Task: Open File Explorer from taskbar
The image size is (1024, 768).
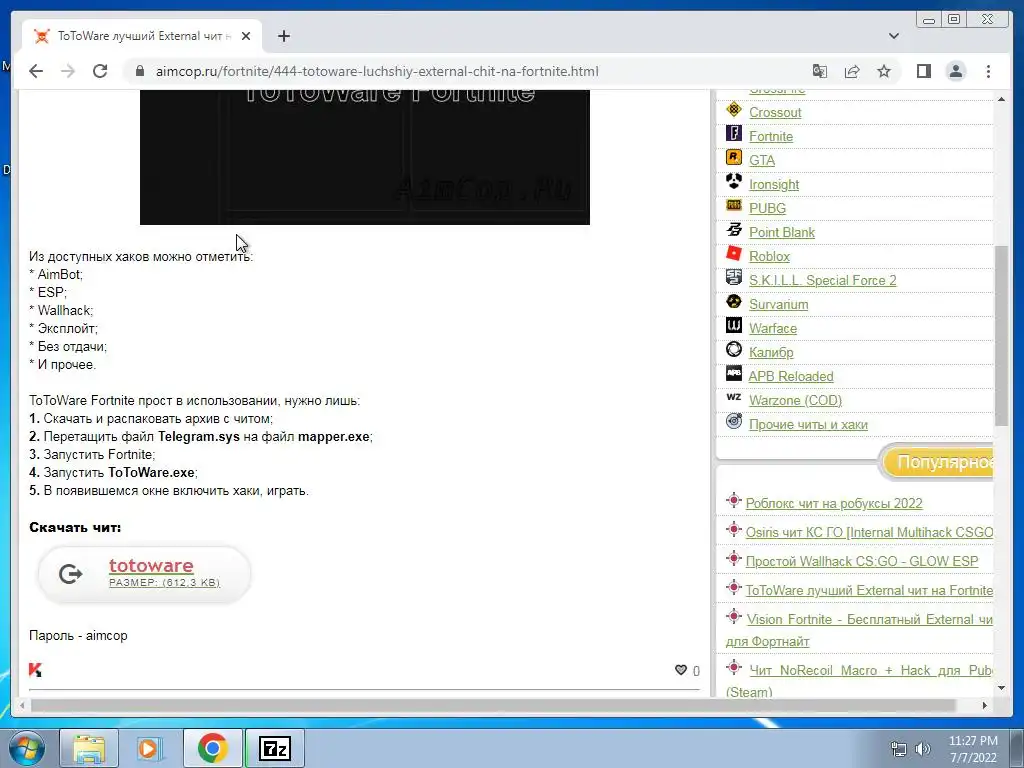Action: coord(89,748)
